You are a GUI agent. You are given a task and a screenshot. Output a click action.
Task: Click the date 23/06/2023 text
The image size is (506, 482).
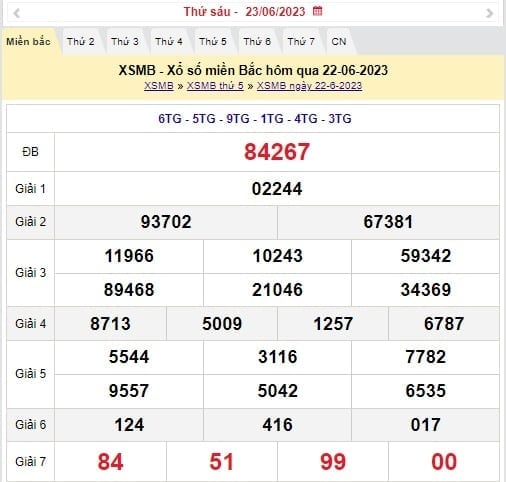[x=275, y=12]
